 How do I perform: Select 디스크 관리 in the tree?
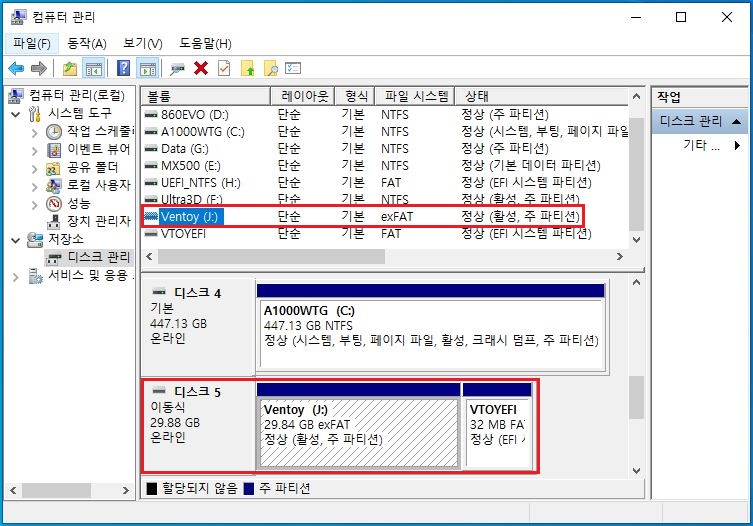point(98,257)
